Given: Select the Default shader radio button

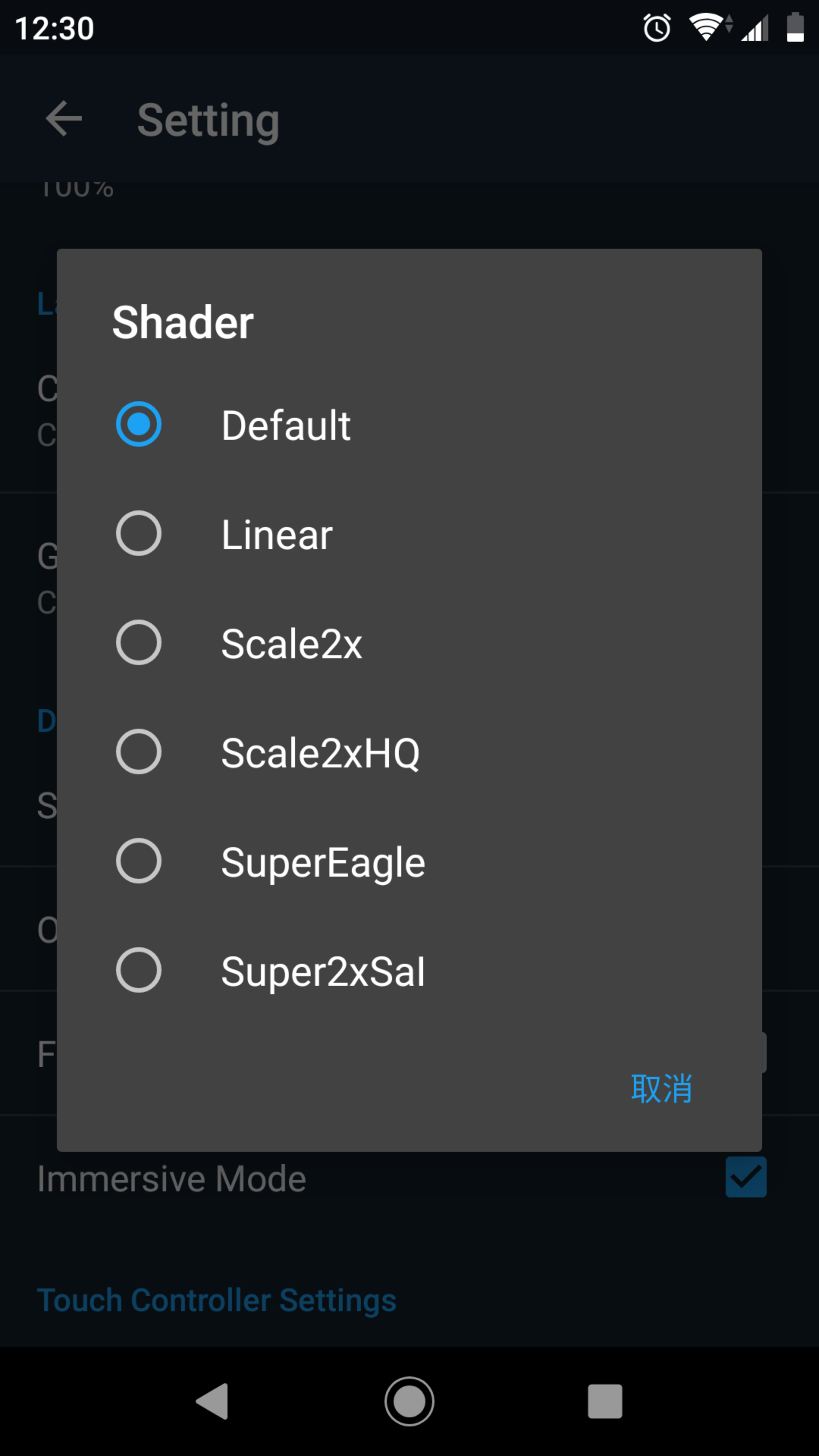Looking at the screenshot, I should [x=138, y=424].
